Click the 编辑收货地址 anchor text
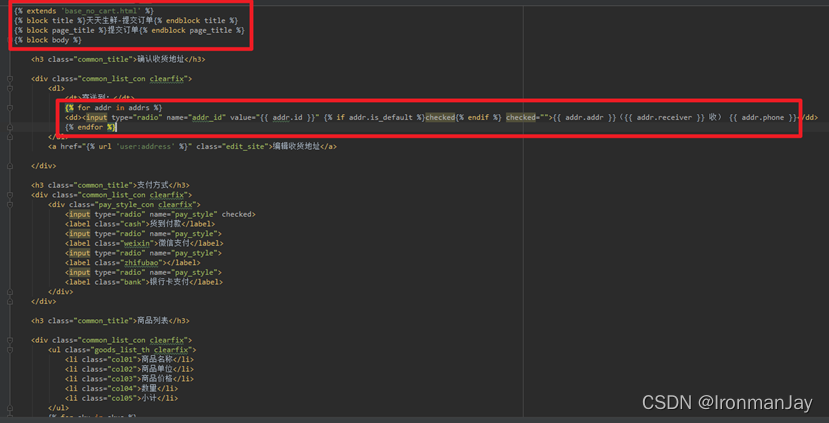 coord(296,146)
